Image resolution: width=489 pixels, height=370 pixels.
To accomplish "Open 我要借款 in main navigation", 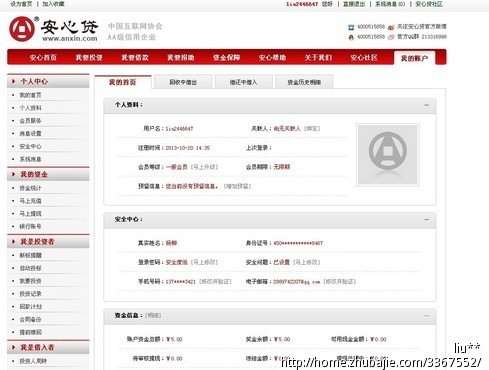I will pos(135,58).
